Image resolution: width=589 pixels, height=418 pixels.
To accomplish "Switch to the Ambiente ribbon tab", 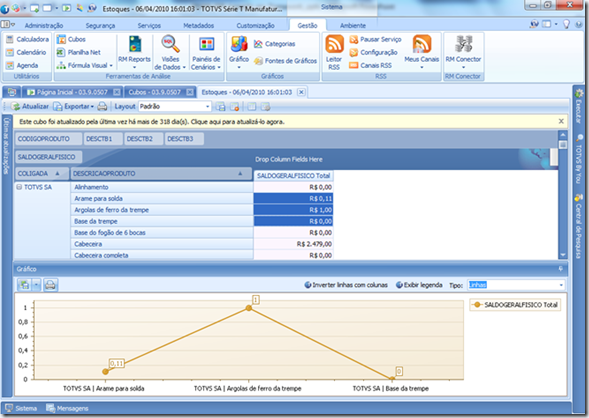I will 353,26.
